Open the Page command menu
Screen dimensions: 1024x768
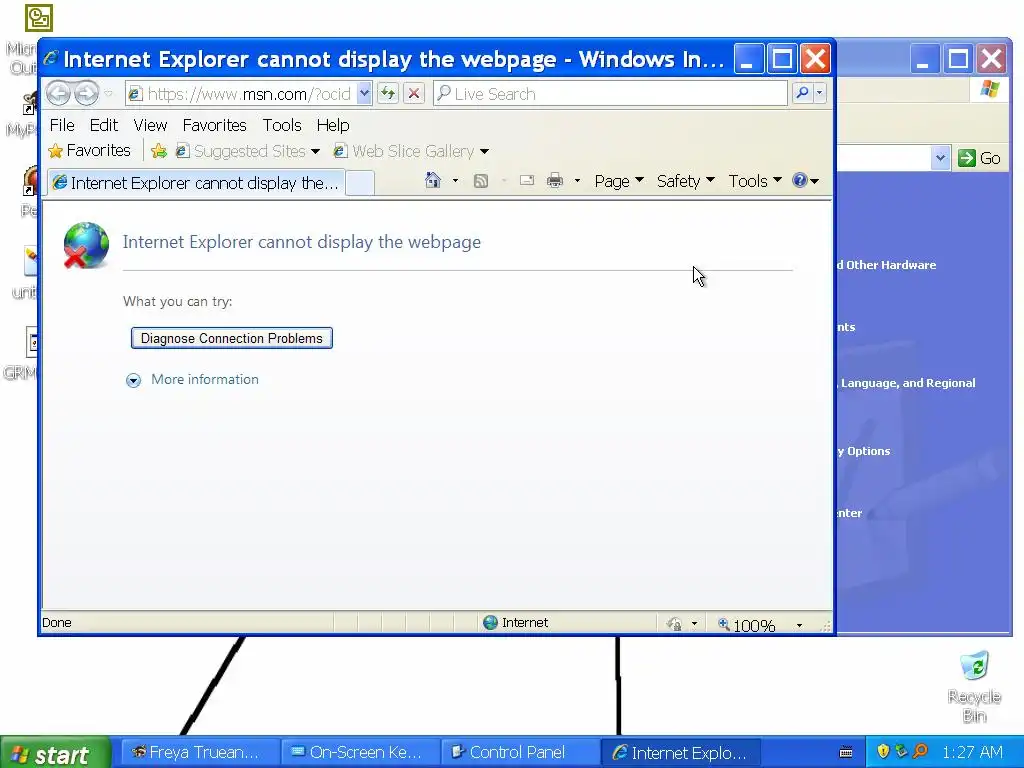click(619, 181)
